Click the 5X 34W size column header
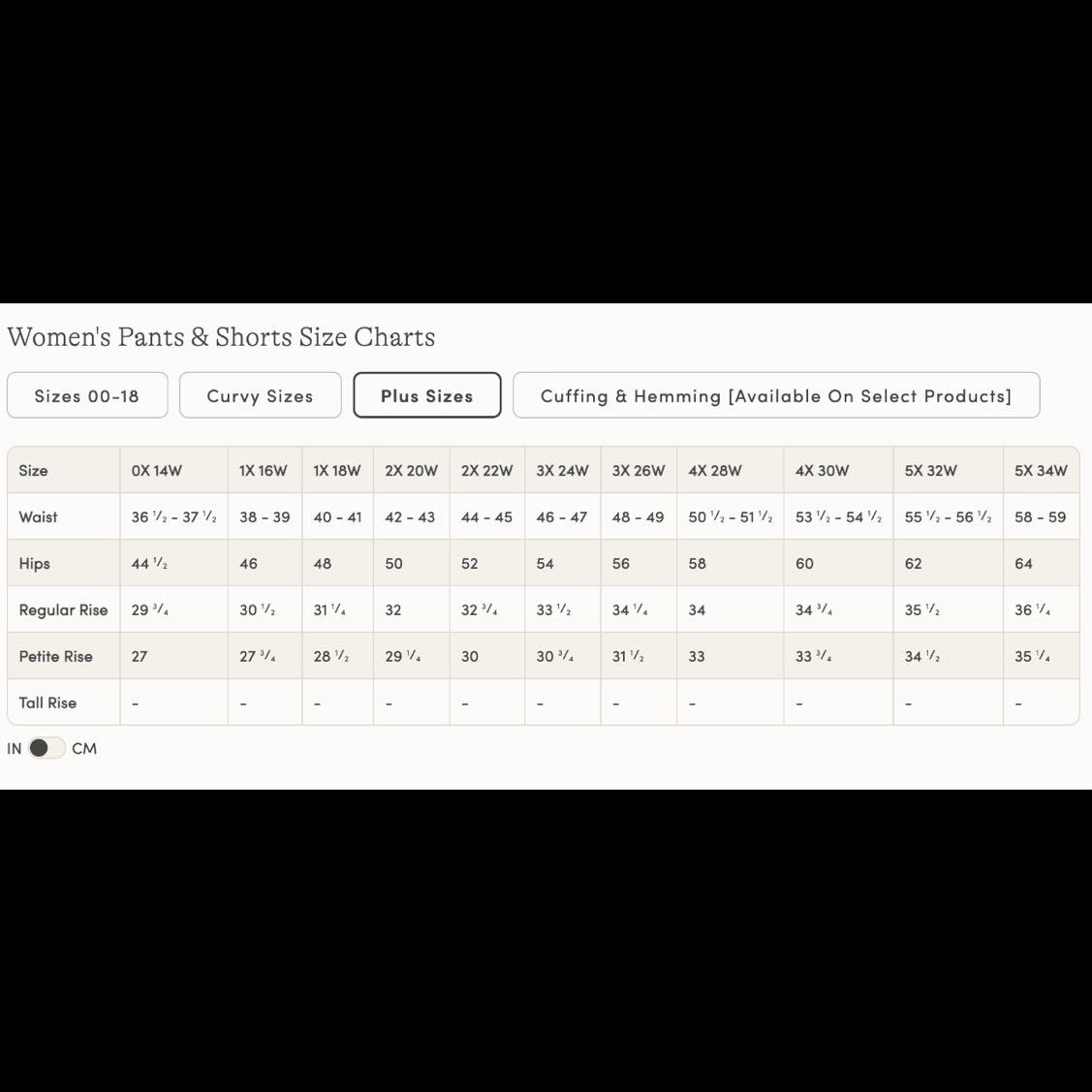1092x1092 pixels. pyautogui.click(x=1041, y=471)
